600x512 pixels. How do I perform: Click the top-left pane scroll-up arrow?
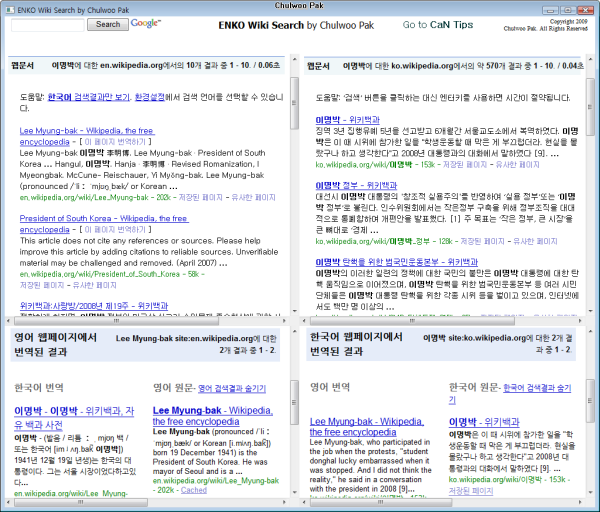294,59
